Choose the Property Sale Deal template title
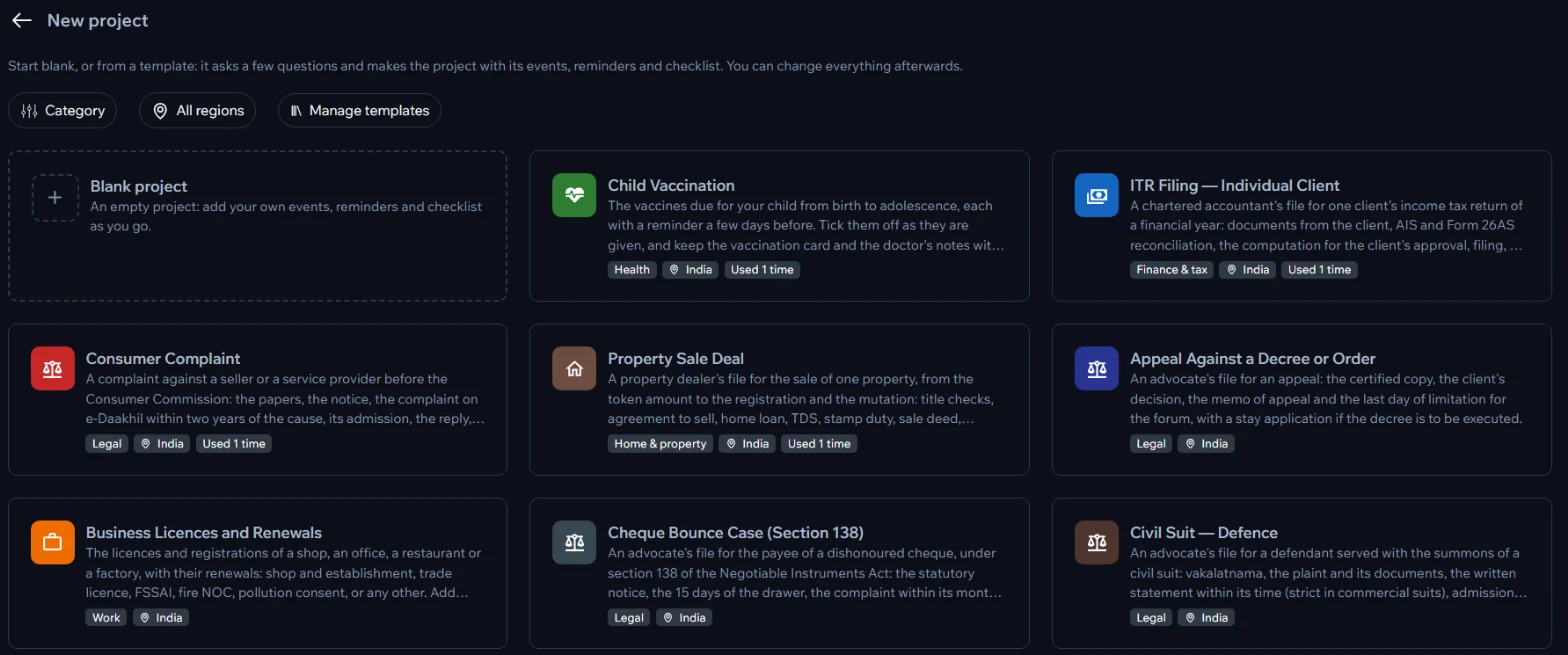 (676, 358)
